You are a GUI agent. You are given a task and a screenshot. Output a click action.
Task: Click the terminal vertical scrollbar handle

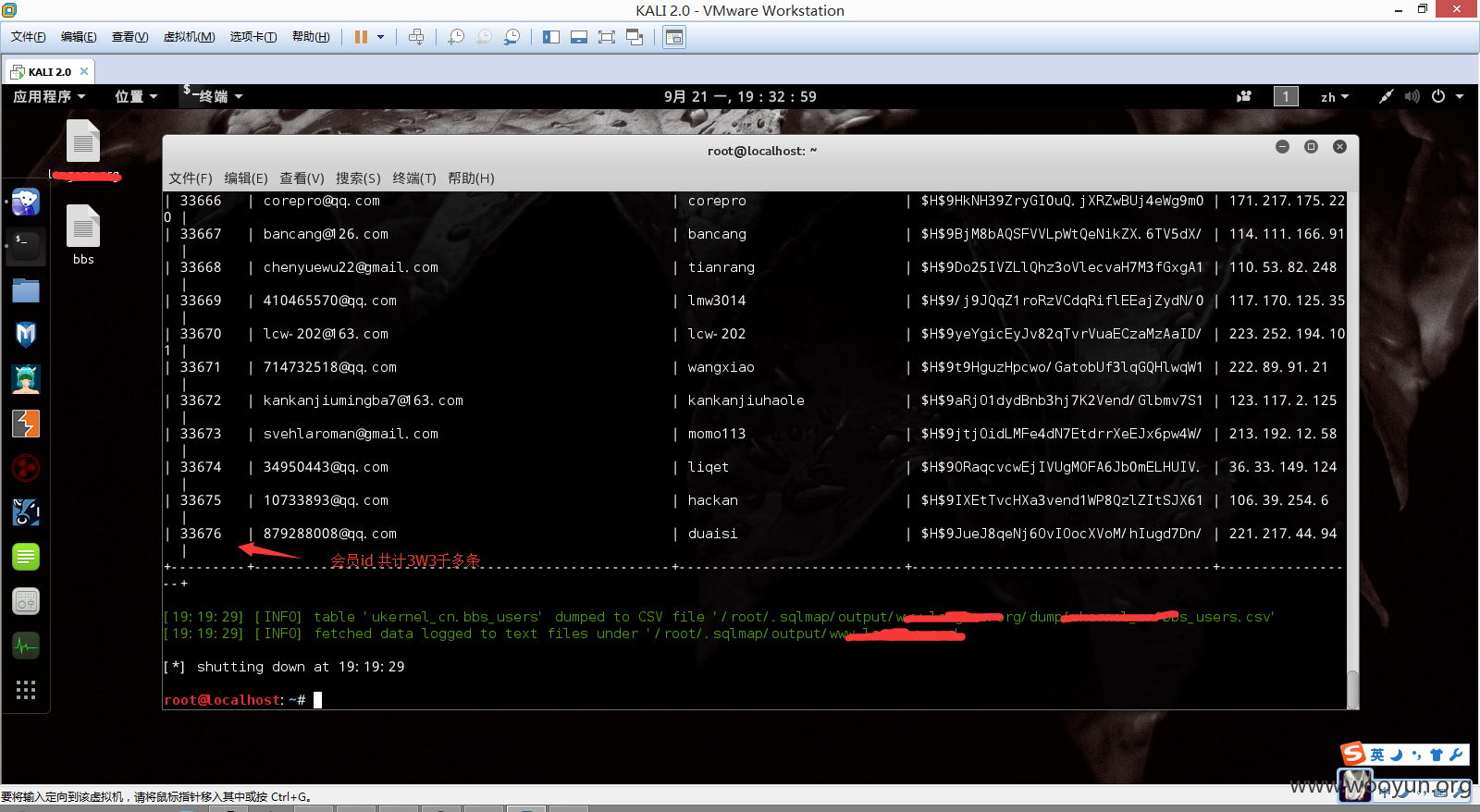(1352, 689)
